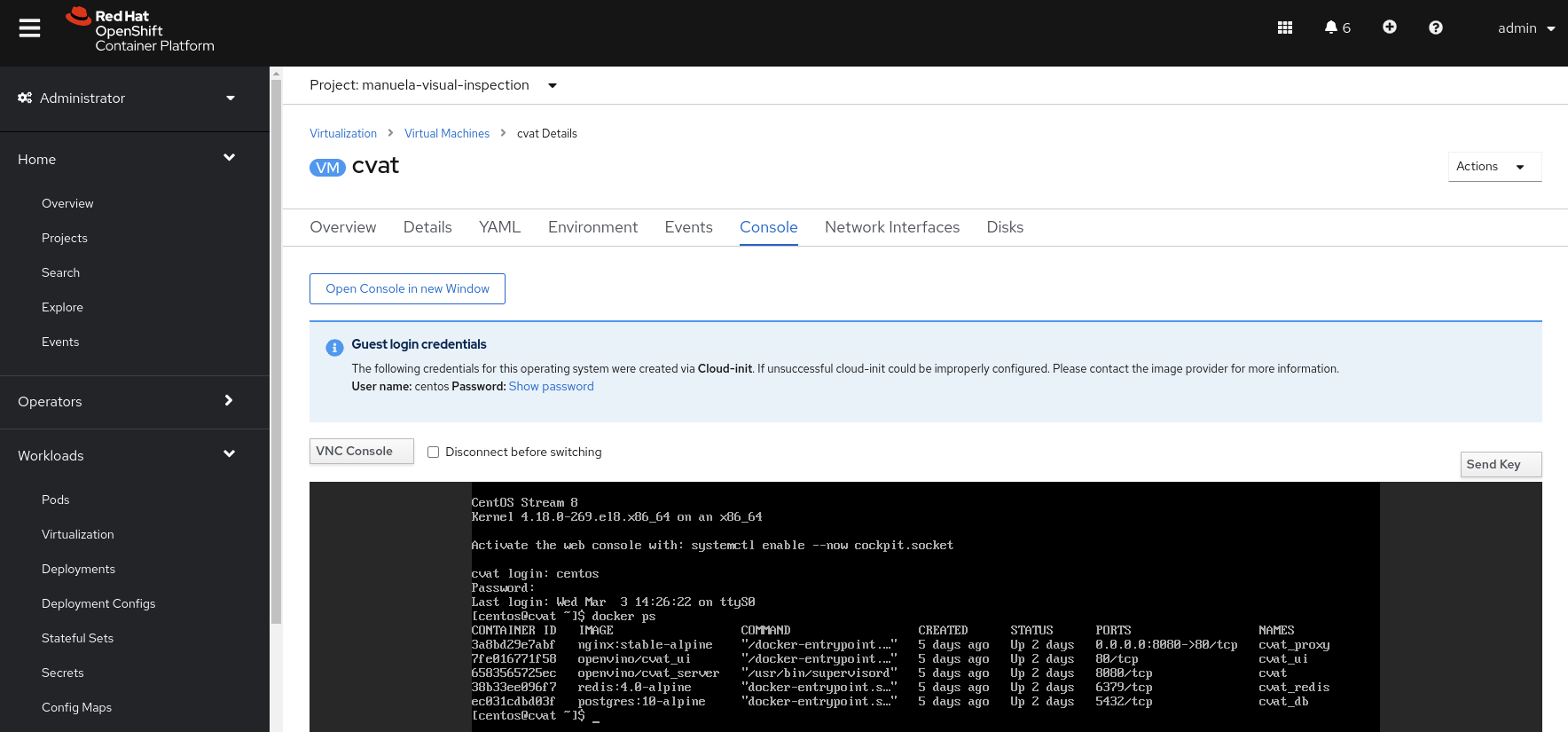Open the Project manuela-visual-inspection selector

[x=433, y=85]
